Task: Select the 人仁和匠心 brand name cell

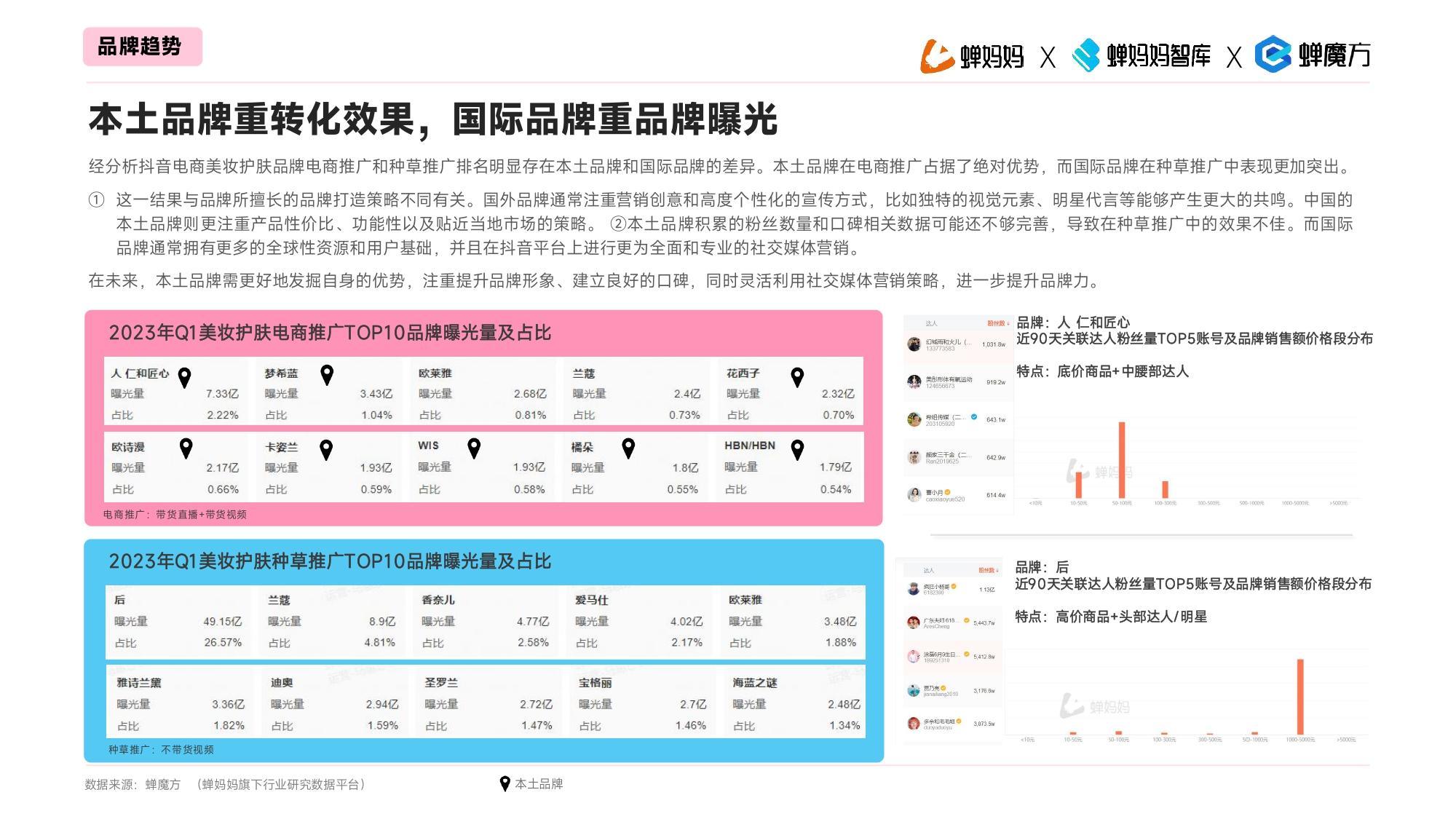Action: [x=140, y=373]
